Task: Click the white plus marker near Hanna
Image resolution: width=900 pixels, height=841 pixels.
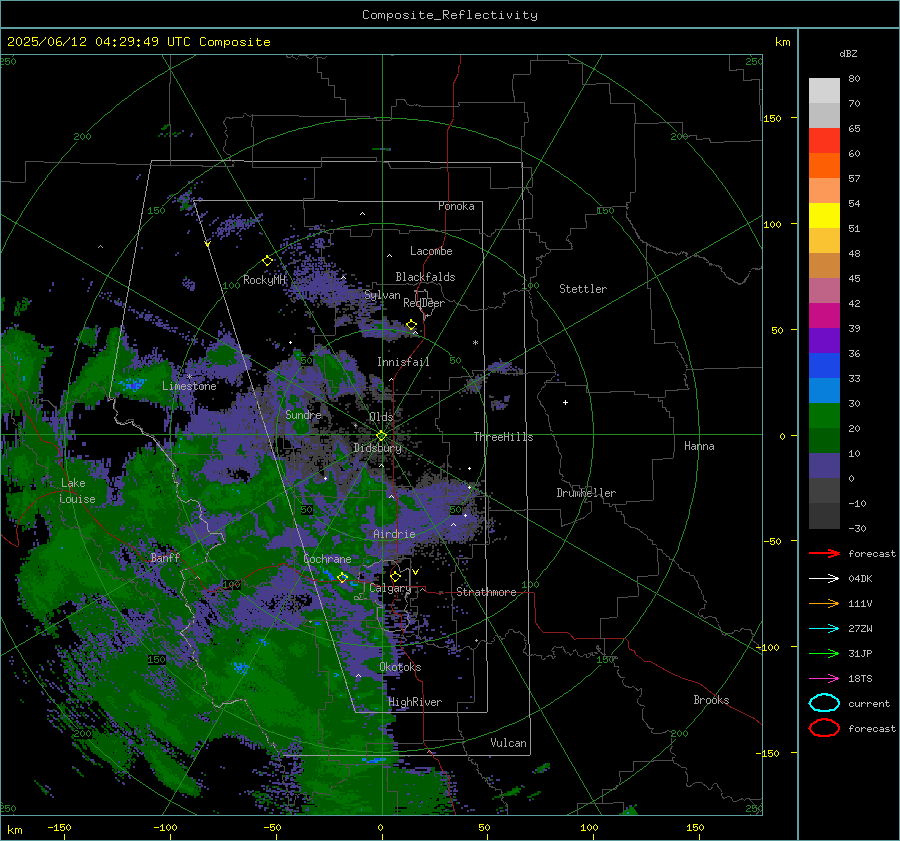Action: pyautogui.click(x=565, y=402)
